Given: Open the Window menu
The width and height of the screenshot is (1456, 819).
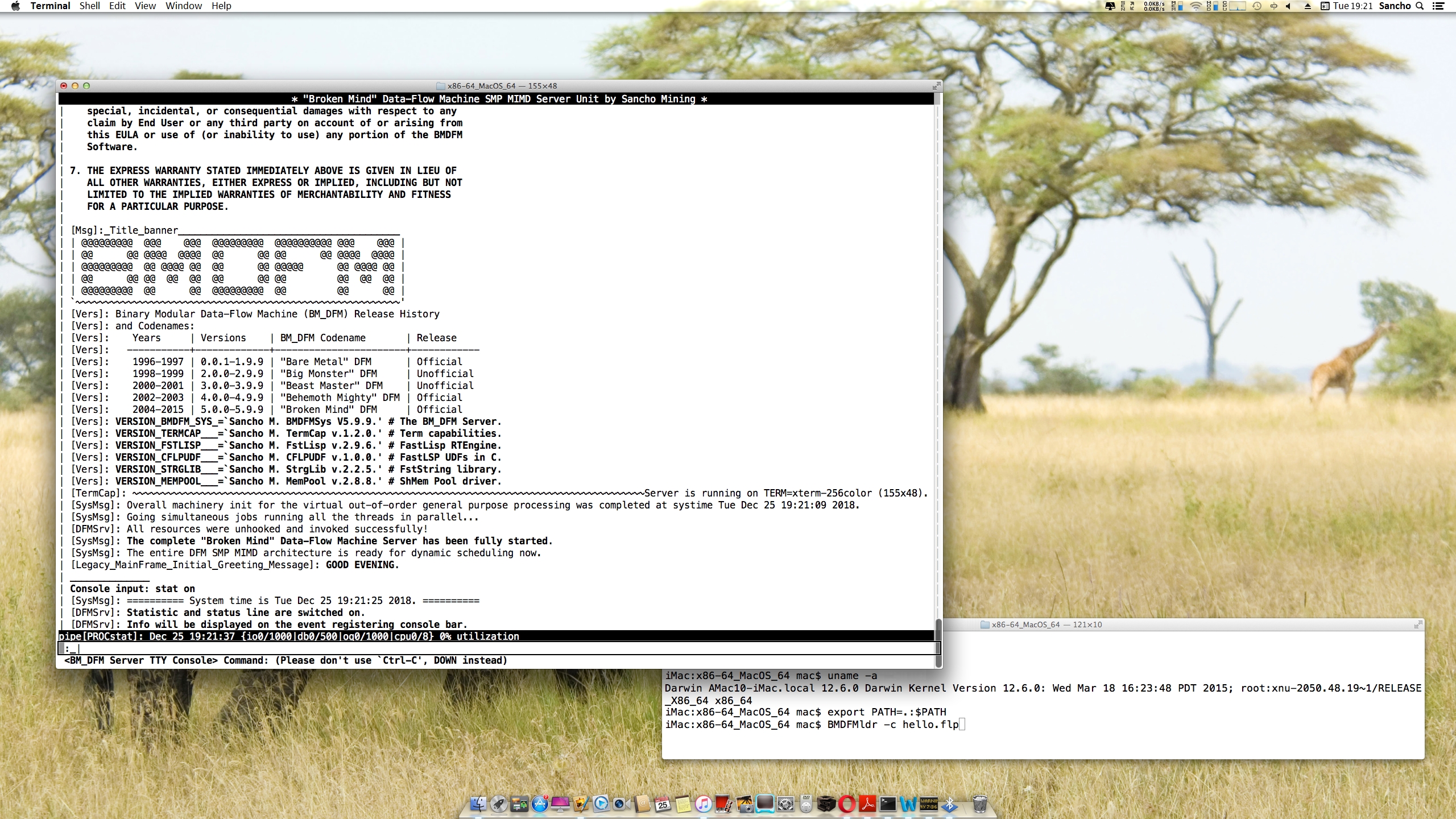Looking at the screenshot, I should pyautogui.click(x=183, y=6).
